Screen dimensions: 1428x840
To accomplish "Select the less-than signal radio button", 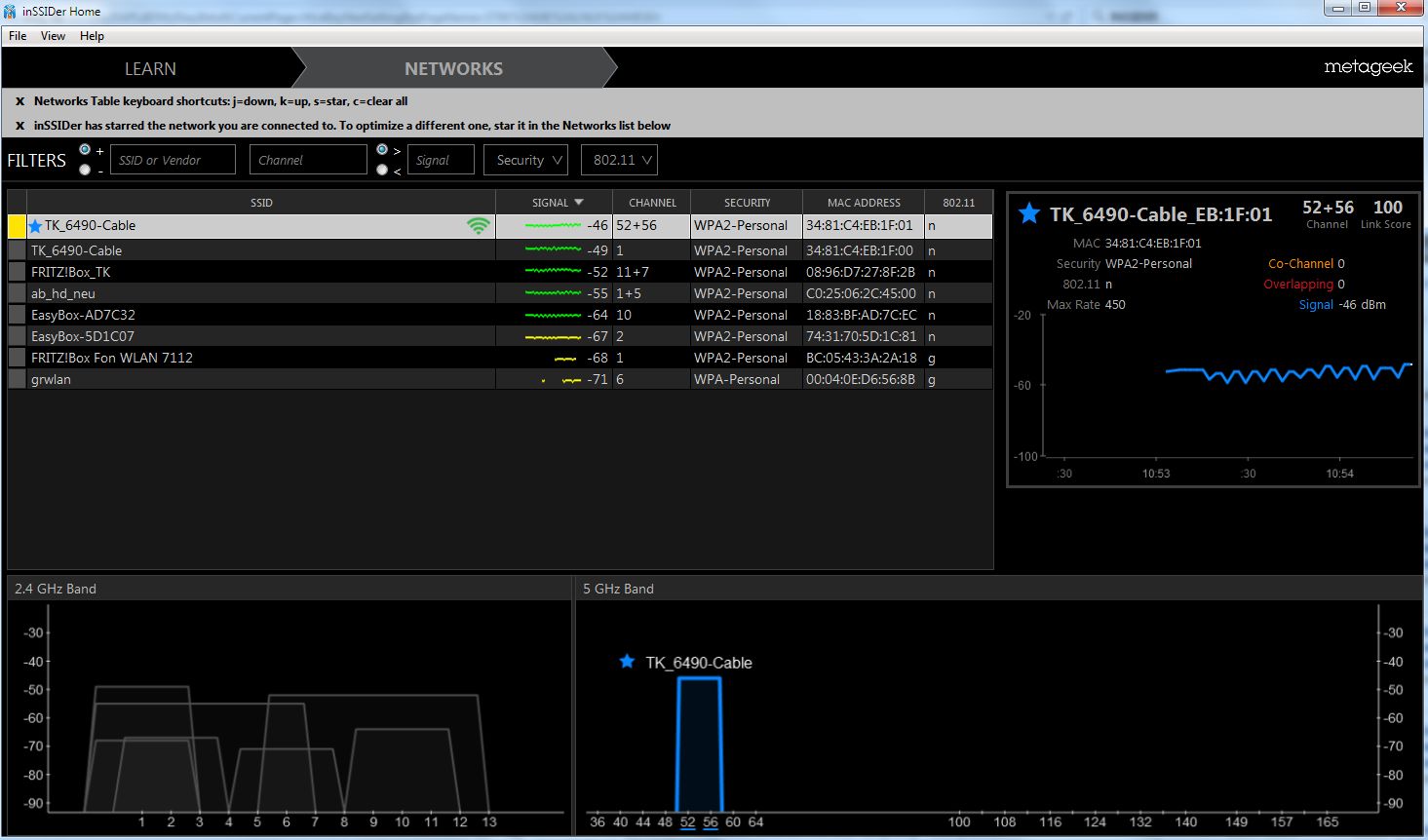I will (382, 170).
